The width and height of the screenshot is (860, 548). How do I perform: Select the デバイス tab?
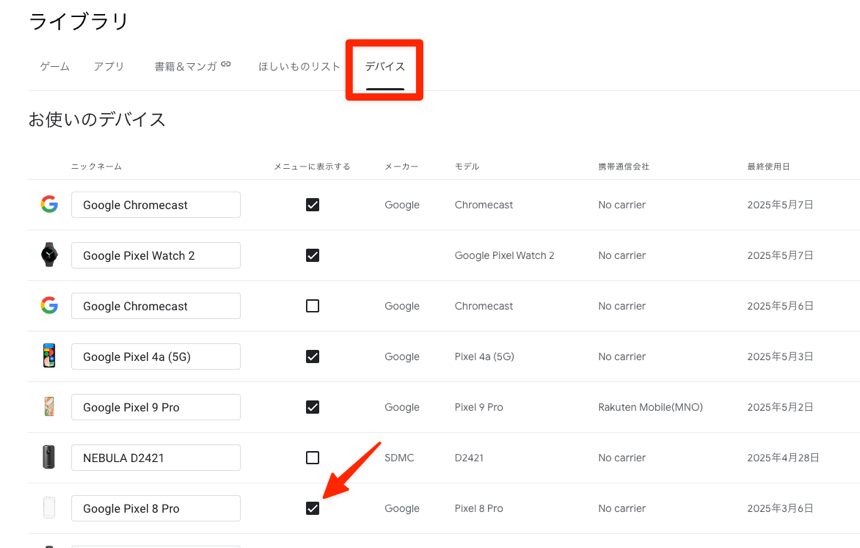[x=385, y=66]
